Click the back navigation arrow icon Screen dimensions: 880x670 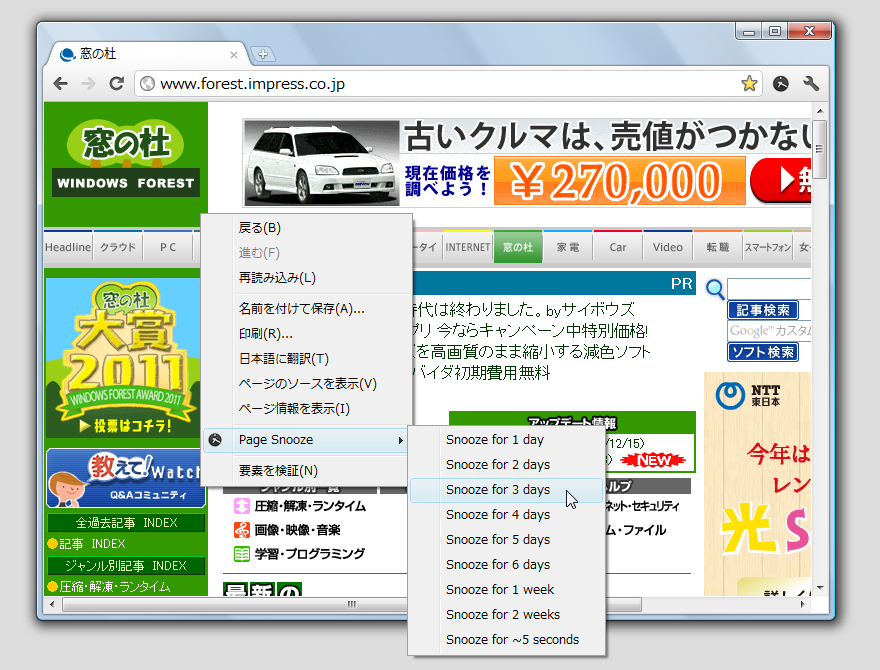point(60,84)
